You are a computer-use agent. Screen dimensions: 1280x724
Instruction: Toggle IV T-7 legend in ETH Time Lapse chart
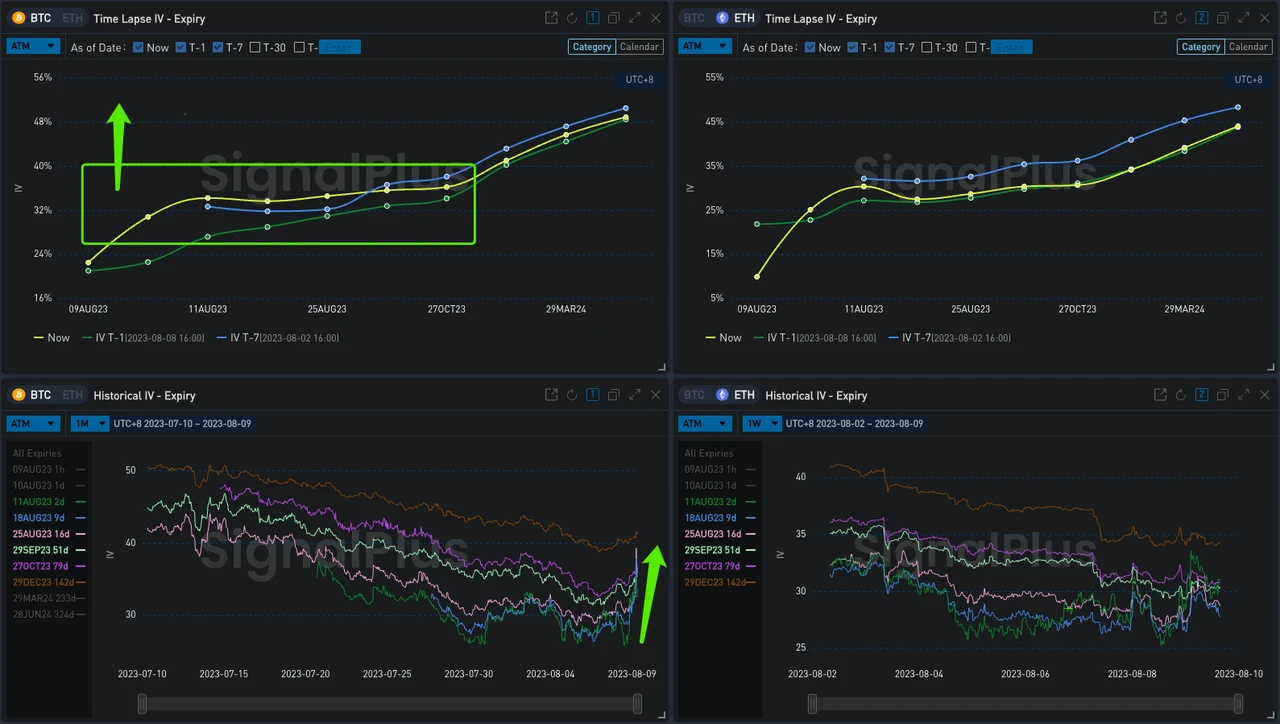point(948,338)
